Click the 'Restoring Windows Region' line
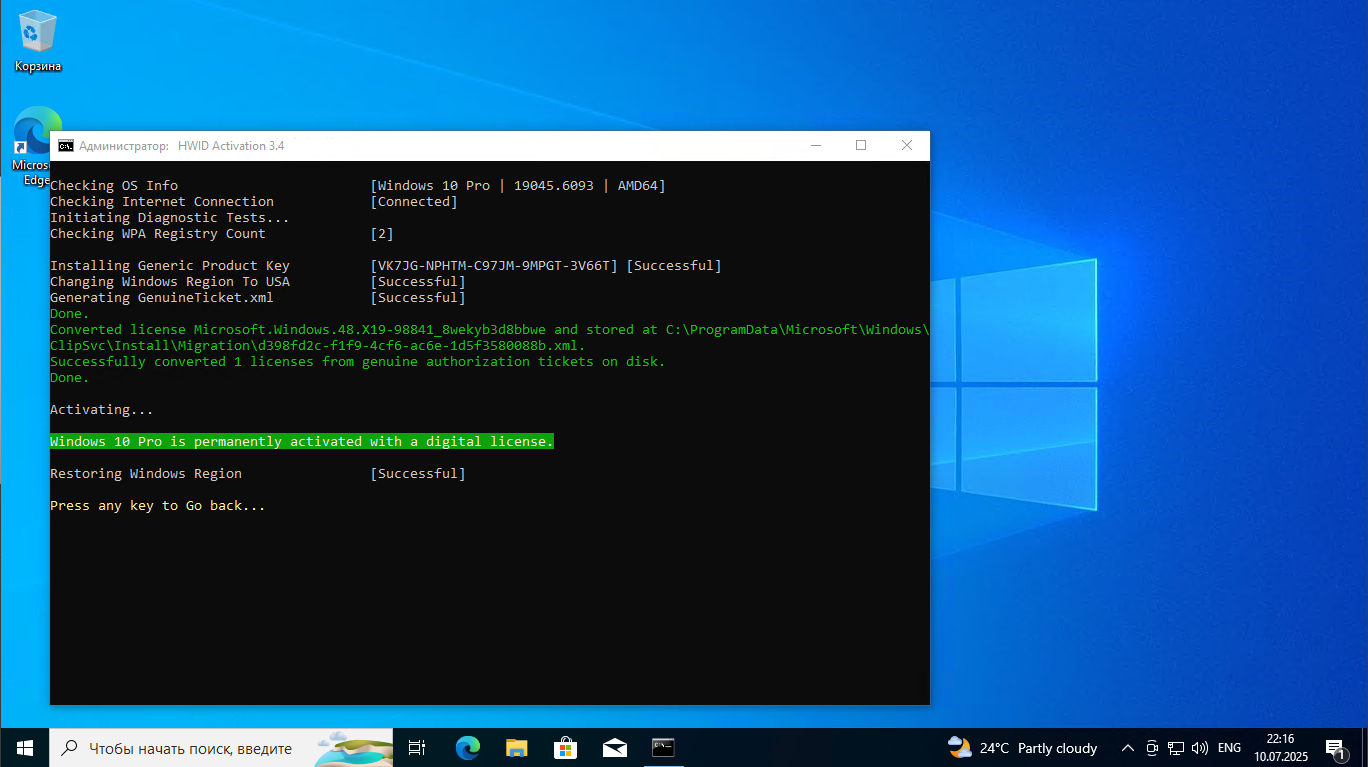Screen dimensions: 1368x767 (146, 474)
